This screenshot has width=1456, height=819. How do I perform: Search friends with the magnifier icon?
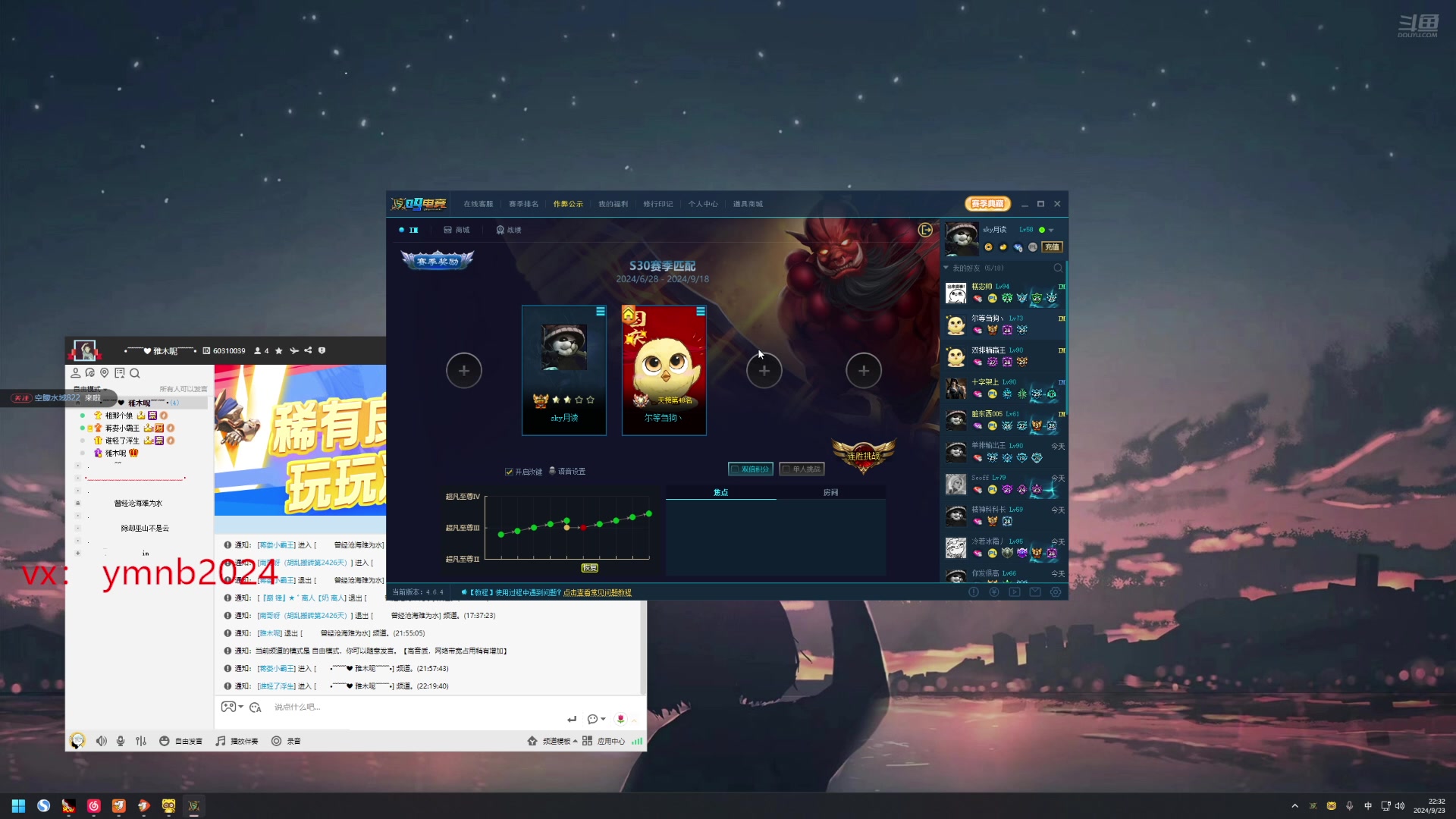pos(1058,268)
